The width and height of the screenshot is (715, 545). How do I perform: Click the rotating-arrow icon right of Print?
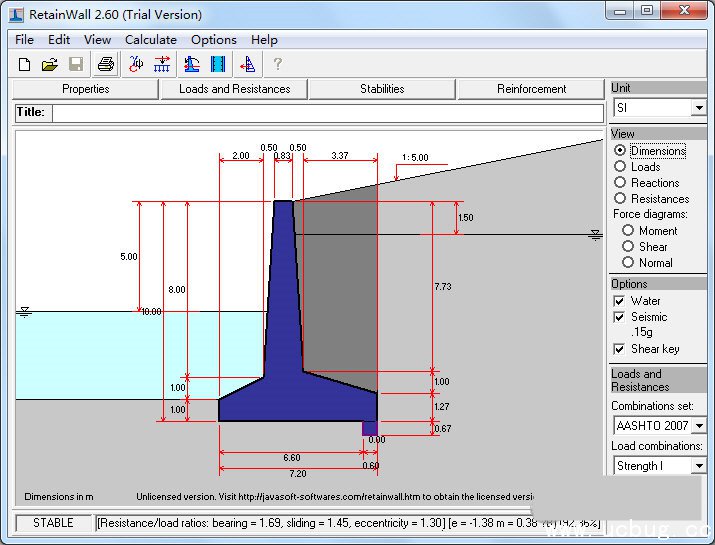[x=136, y=65]
